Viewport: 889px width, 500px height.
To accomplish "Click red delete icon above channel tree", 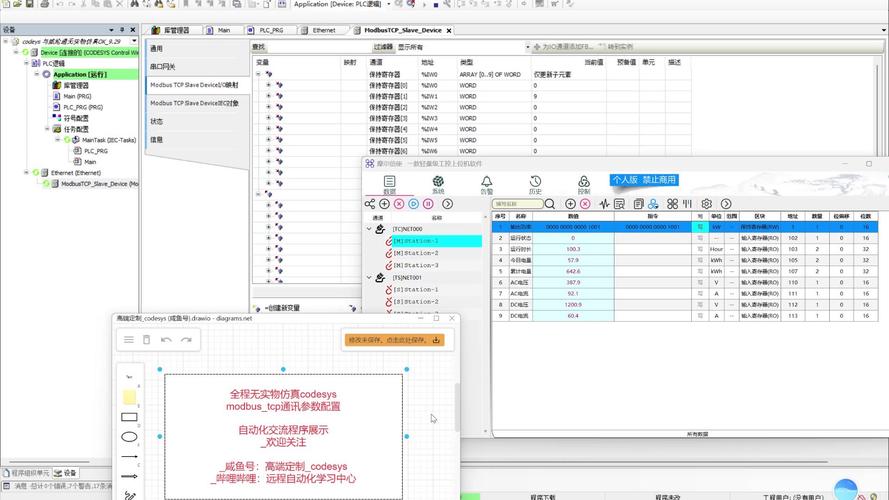I will (399, 204).
